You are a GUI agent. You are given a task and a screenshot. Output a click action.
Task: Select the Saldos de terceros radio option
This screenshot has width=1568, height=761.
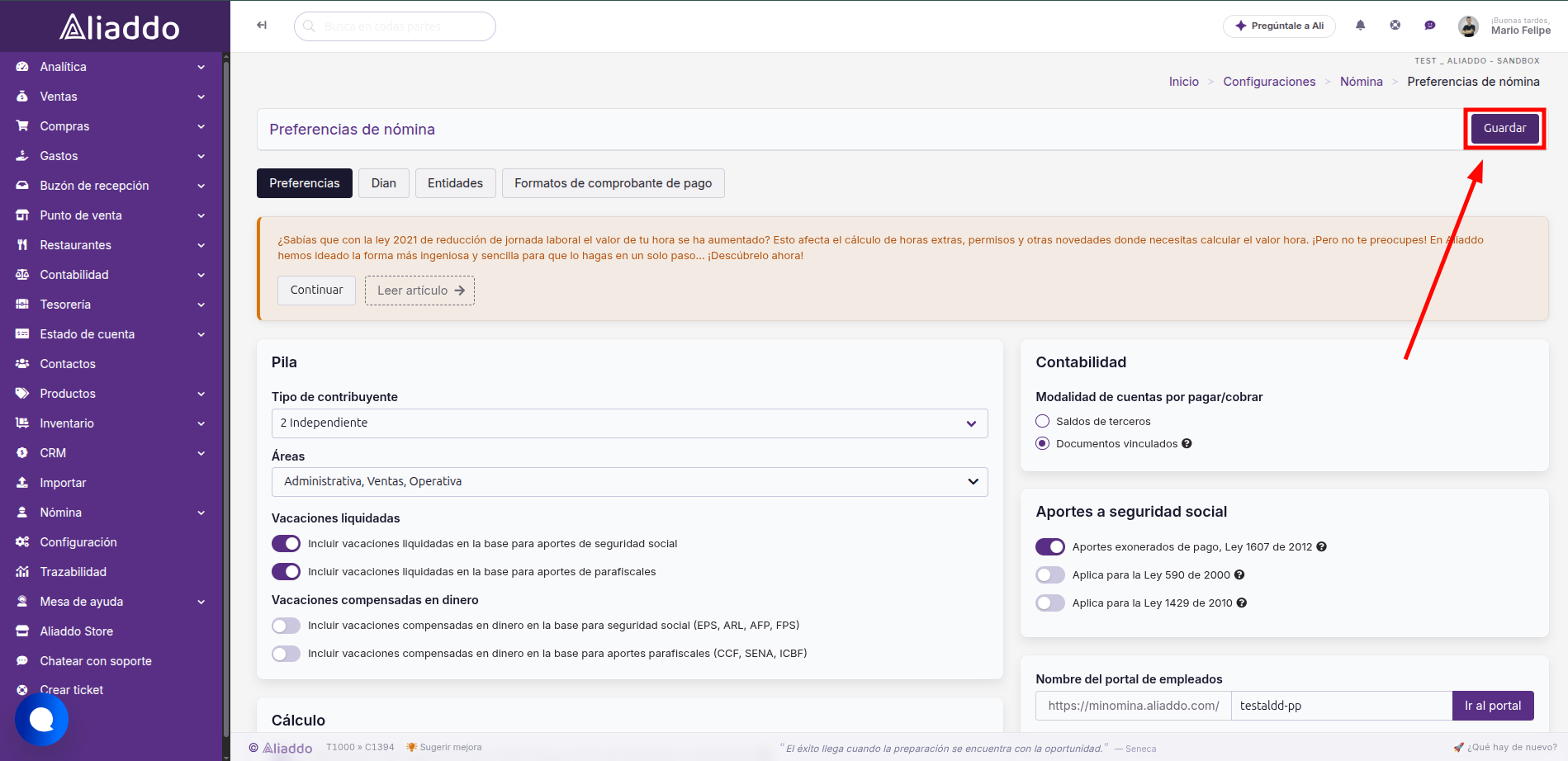coord(1043,421)
